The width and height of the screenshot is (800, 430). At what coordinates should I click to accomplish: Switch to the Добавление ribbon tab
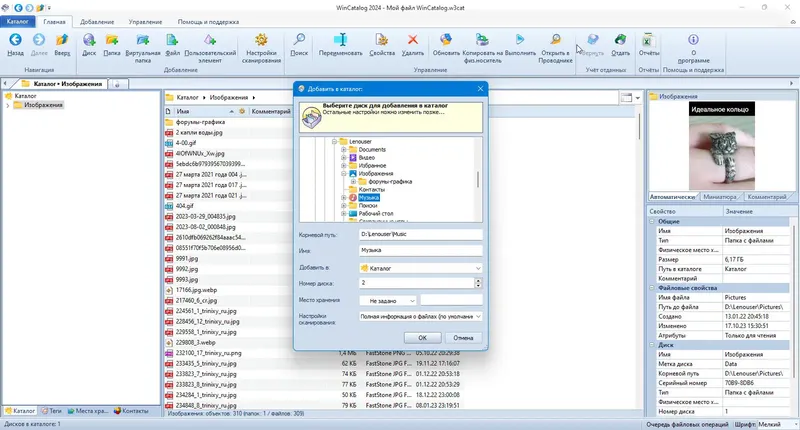(97, 22)
